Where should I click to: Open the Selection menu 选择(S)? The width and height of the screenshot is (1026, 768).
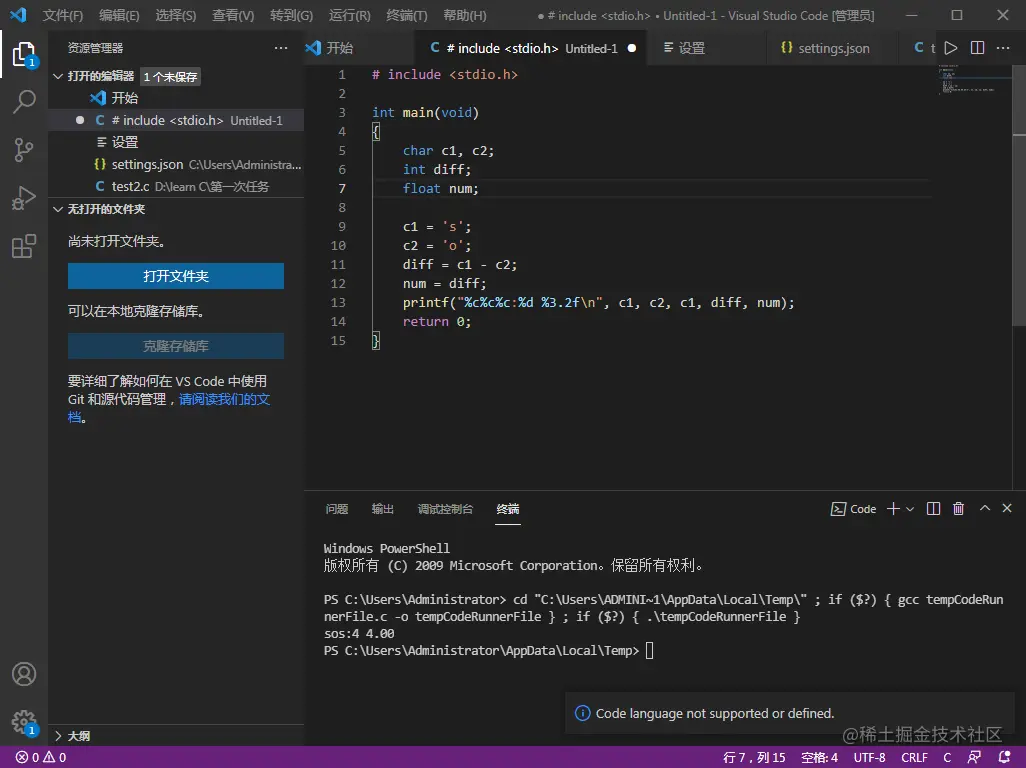[x=175, y=15]
